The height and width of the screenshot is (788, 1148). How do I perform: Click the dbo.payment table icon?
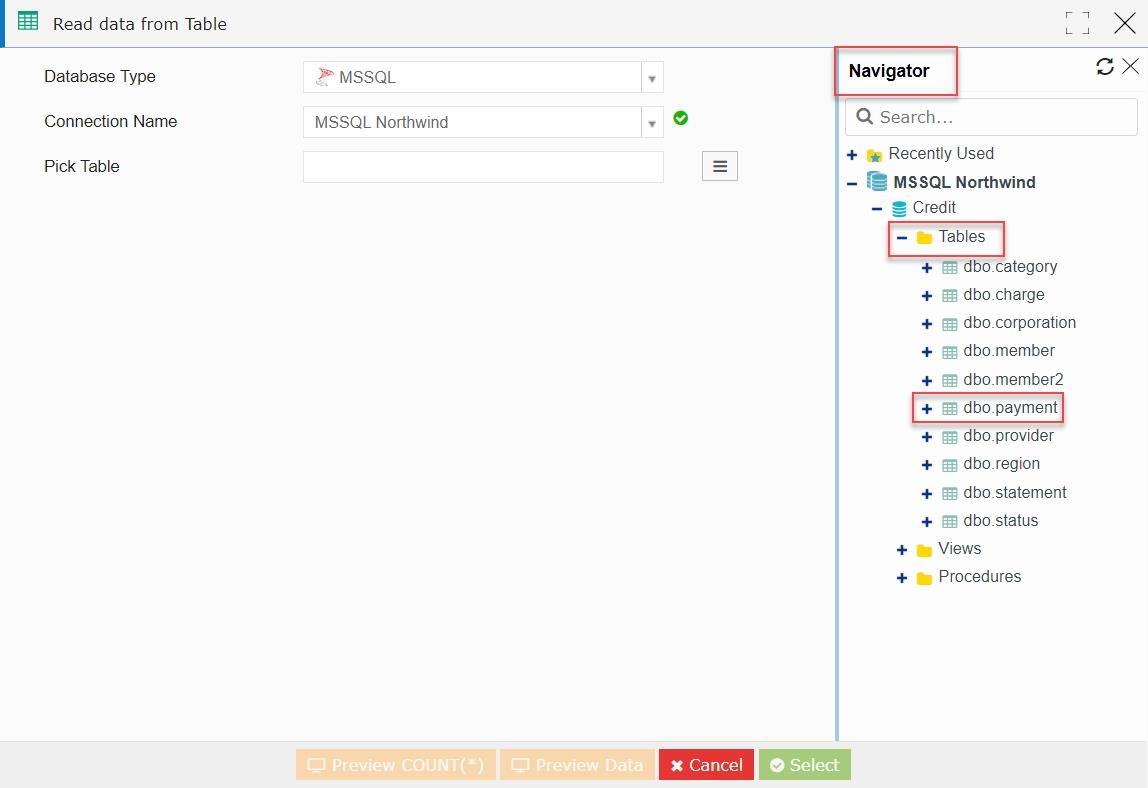click(950, 409)
